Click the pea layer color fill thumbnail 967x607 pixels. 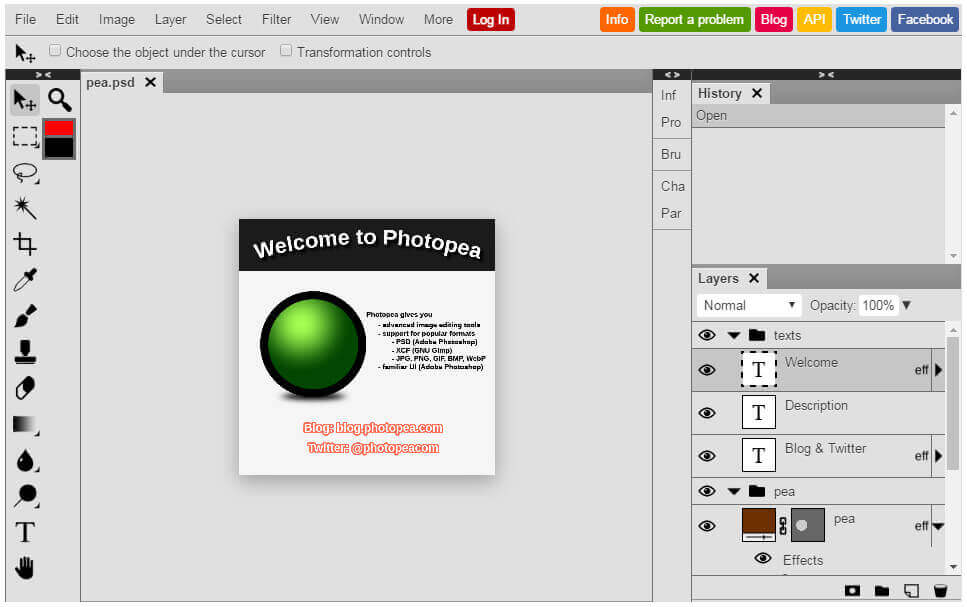pos(759,526)
